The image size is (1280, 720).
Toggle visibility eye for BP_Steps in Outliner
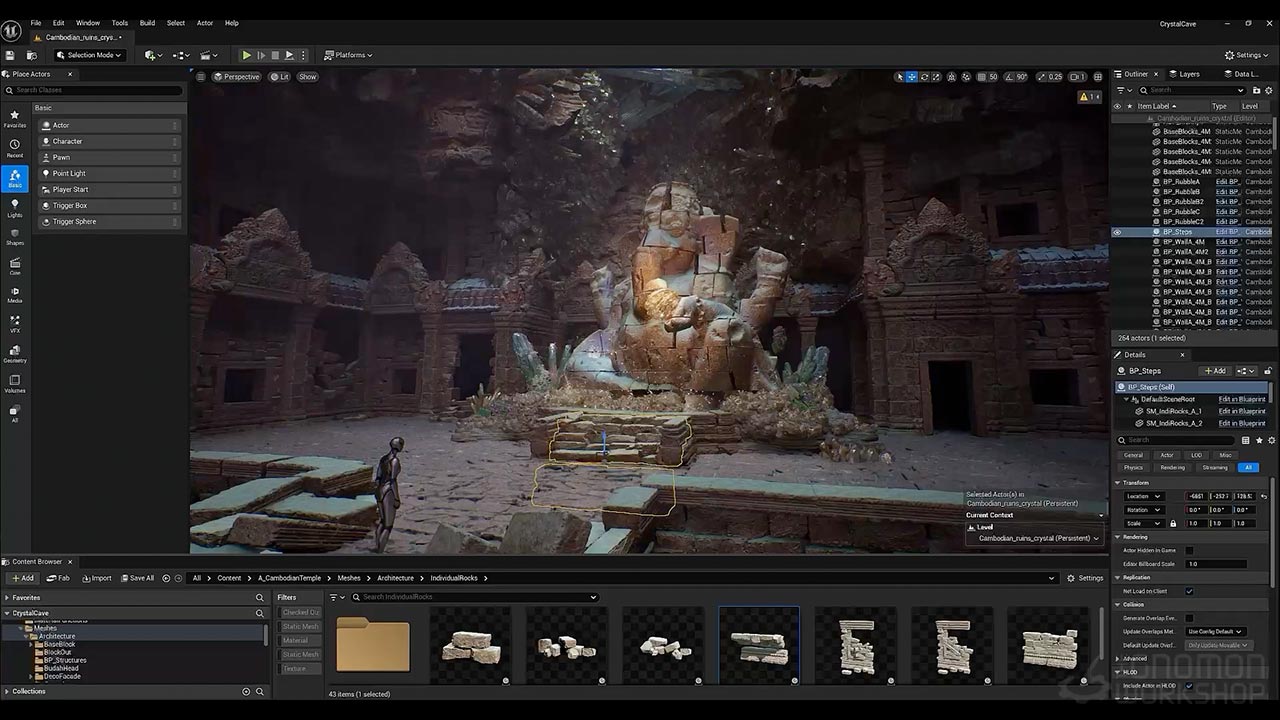click(x=1118, y=232)
